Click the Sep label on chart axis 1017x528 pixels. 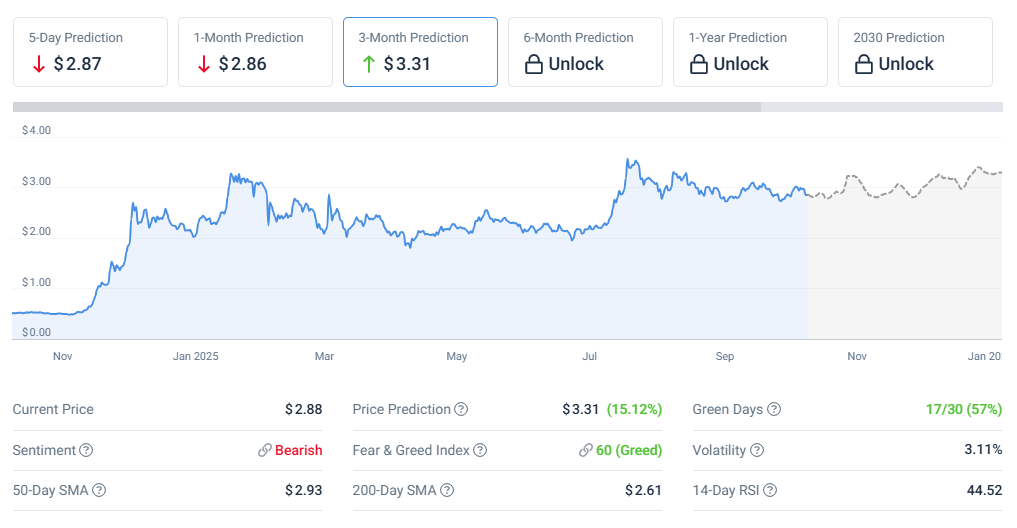pyautogui.click(x=725, y=356)
